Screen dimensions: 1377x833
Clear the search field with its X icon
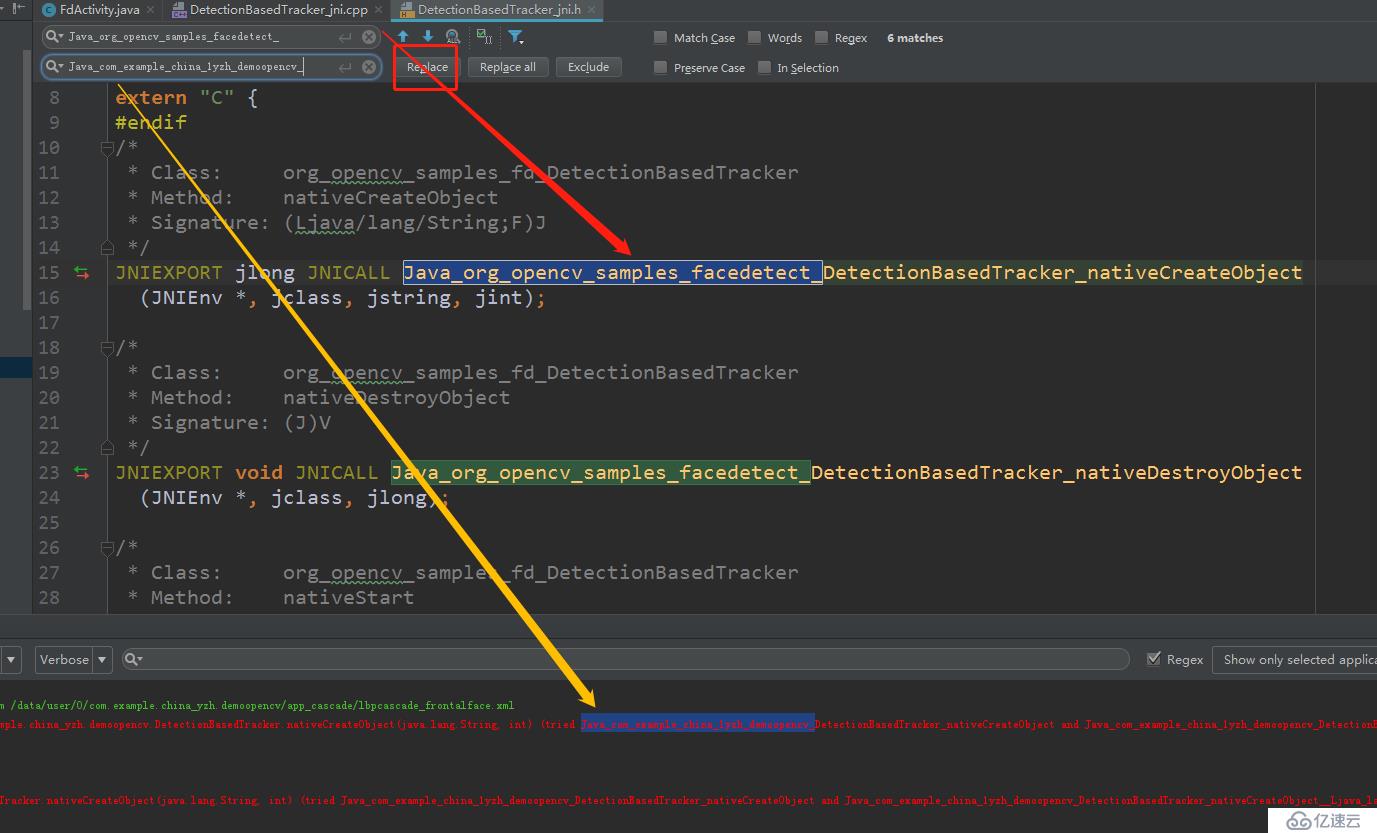tap(369, 37)
